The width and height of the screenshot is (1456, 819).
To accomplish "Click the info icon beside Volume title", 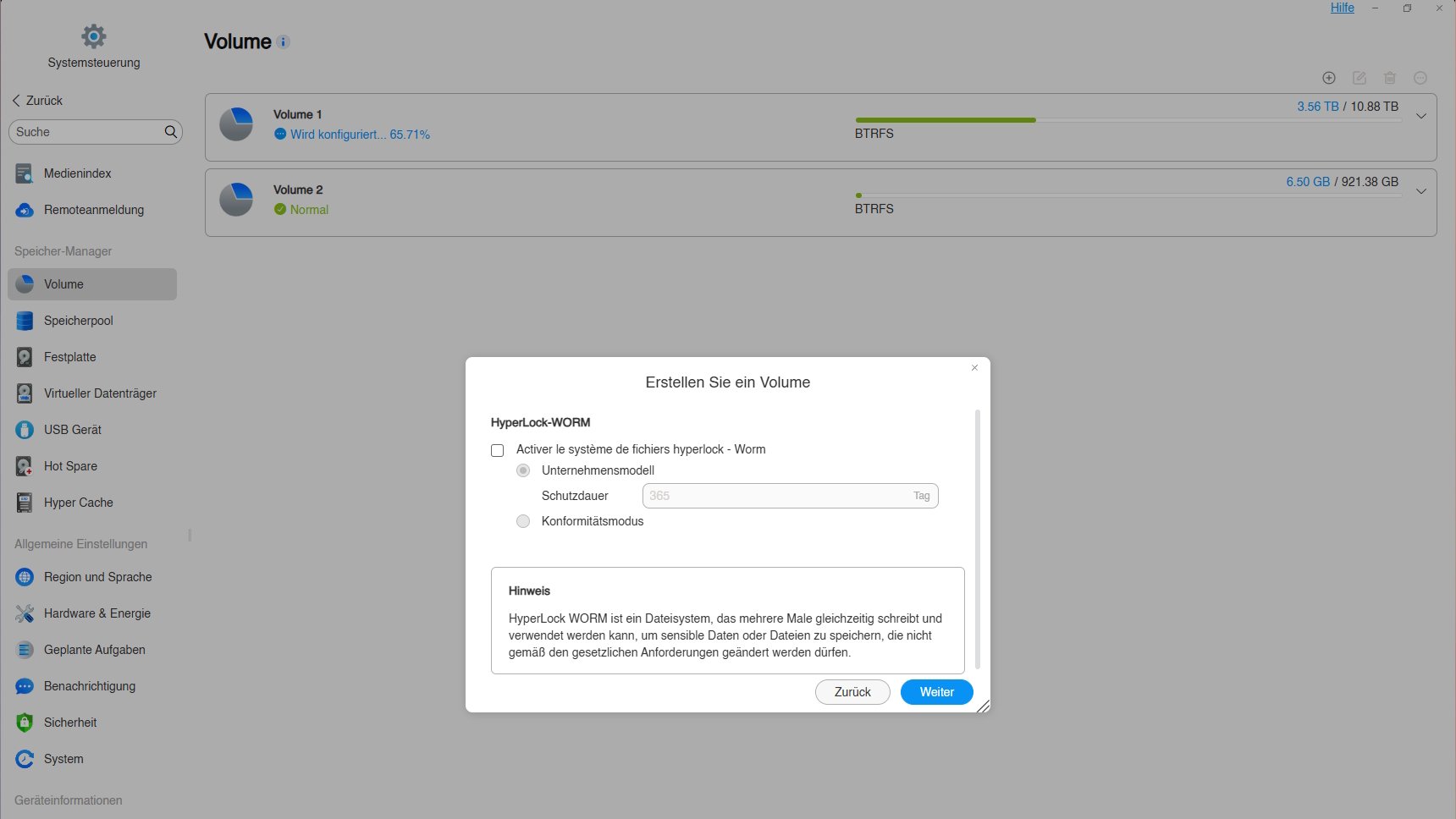I will [x=284, y=41].
